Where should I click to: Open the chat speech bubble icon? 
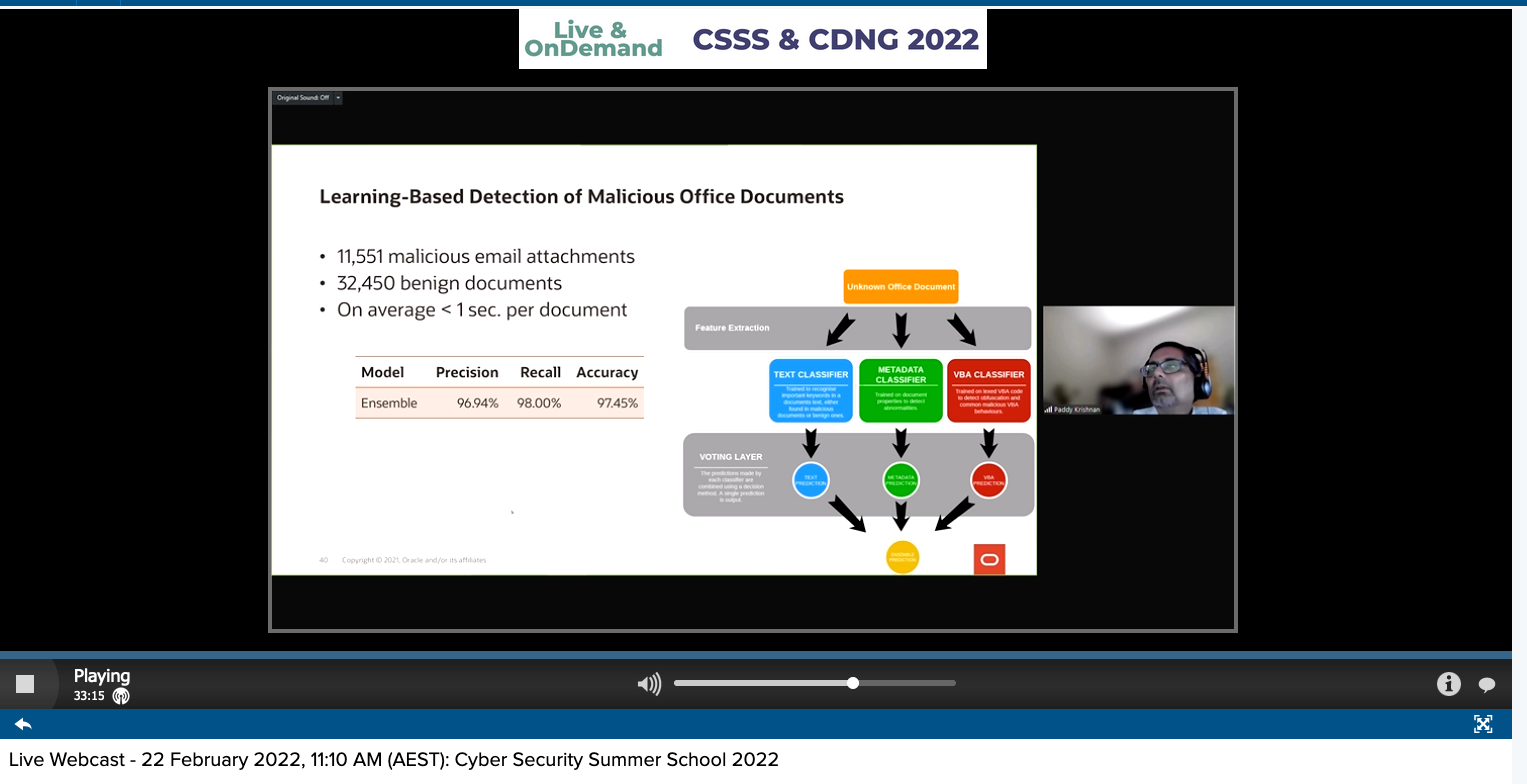(1487, 685)
